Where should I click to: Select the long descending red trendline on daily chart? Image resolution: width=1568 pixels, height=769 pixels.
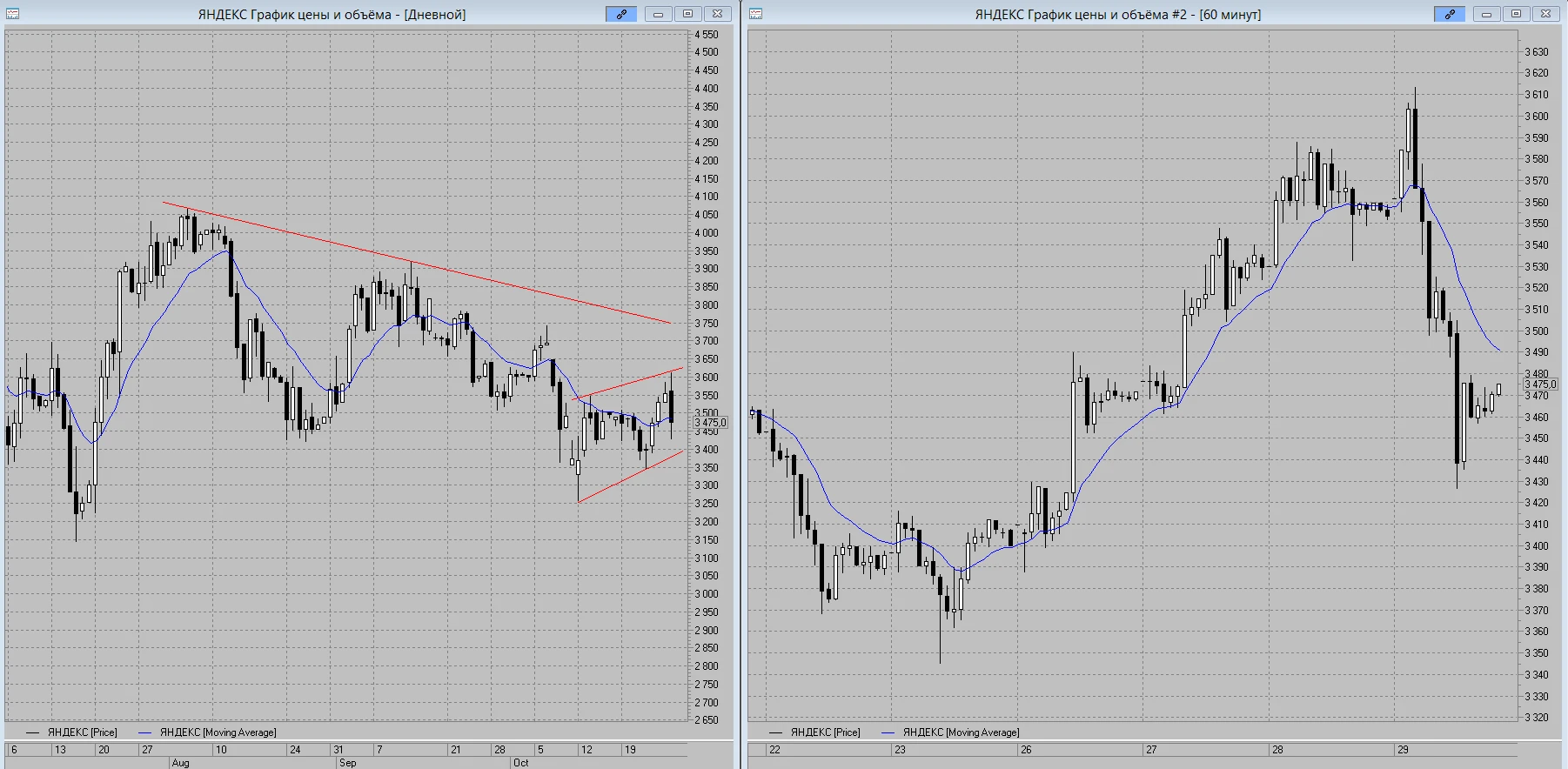pos(416,263)
